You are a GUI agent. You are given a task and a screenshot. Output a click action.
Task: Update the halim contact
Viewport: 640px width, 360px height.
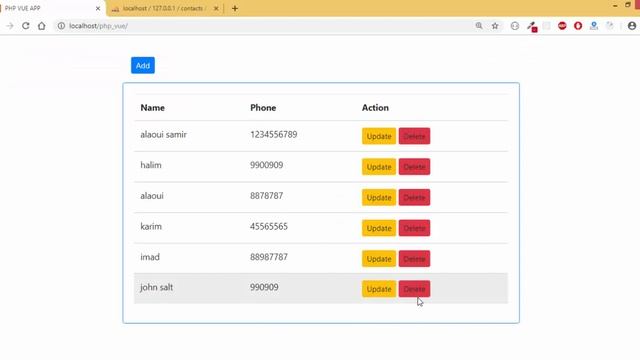coord(379,167)
